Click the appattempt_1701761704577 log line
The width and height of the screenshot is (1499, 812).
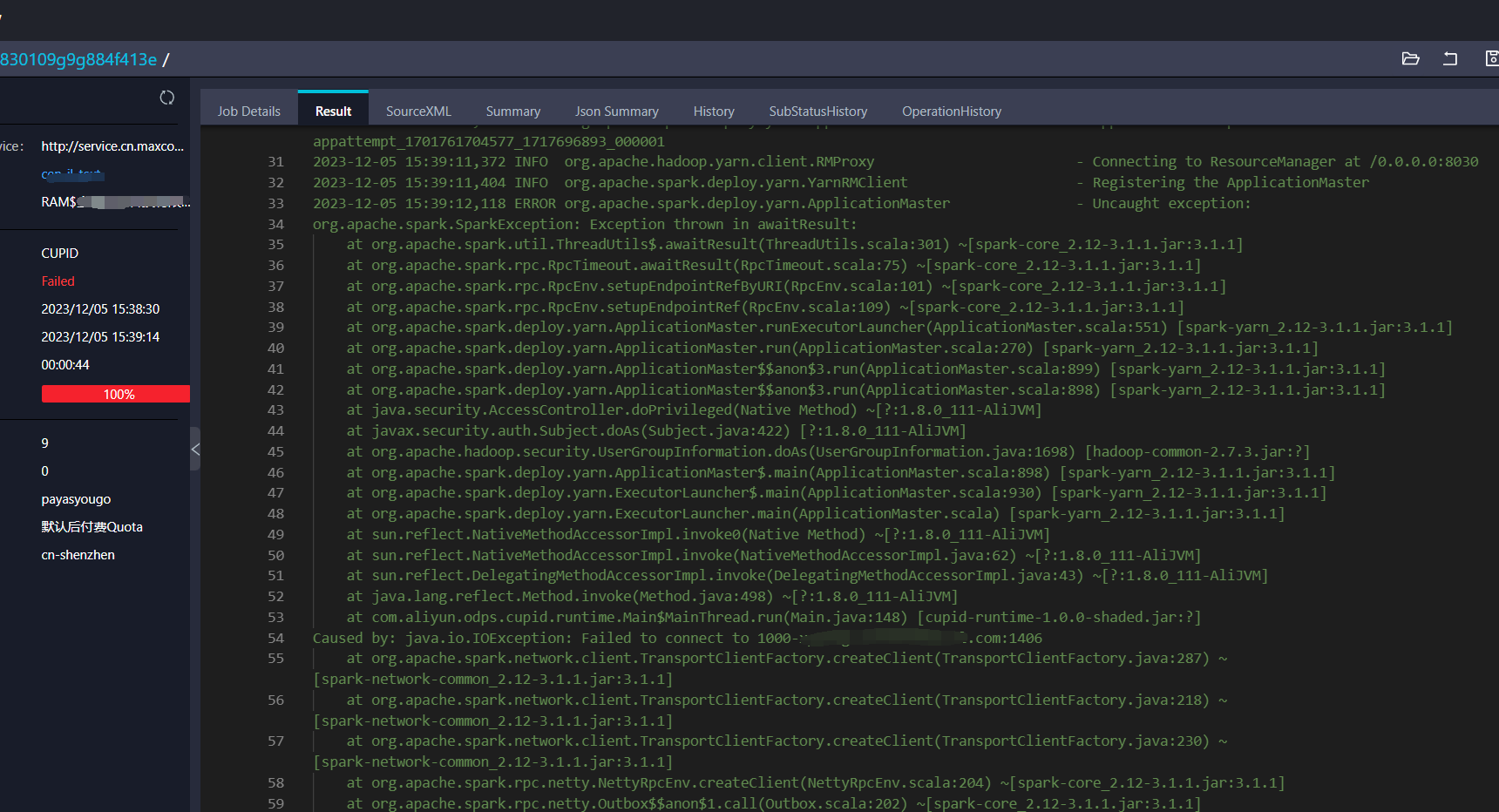point(488,141)
